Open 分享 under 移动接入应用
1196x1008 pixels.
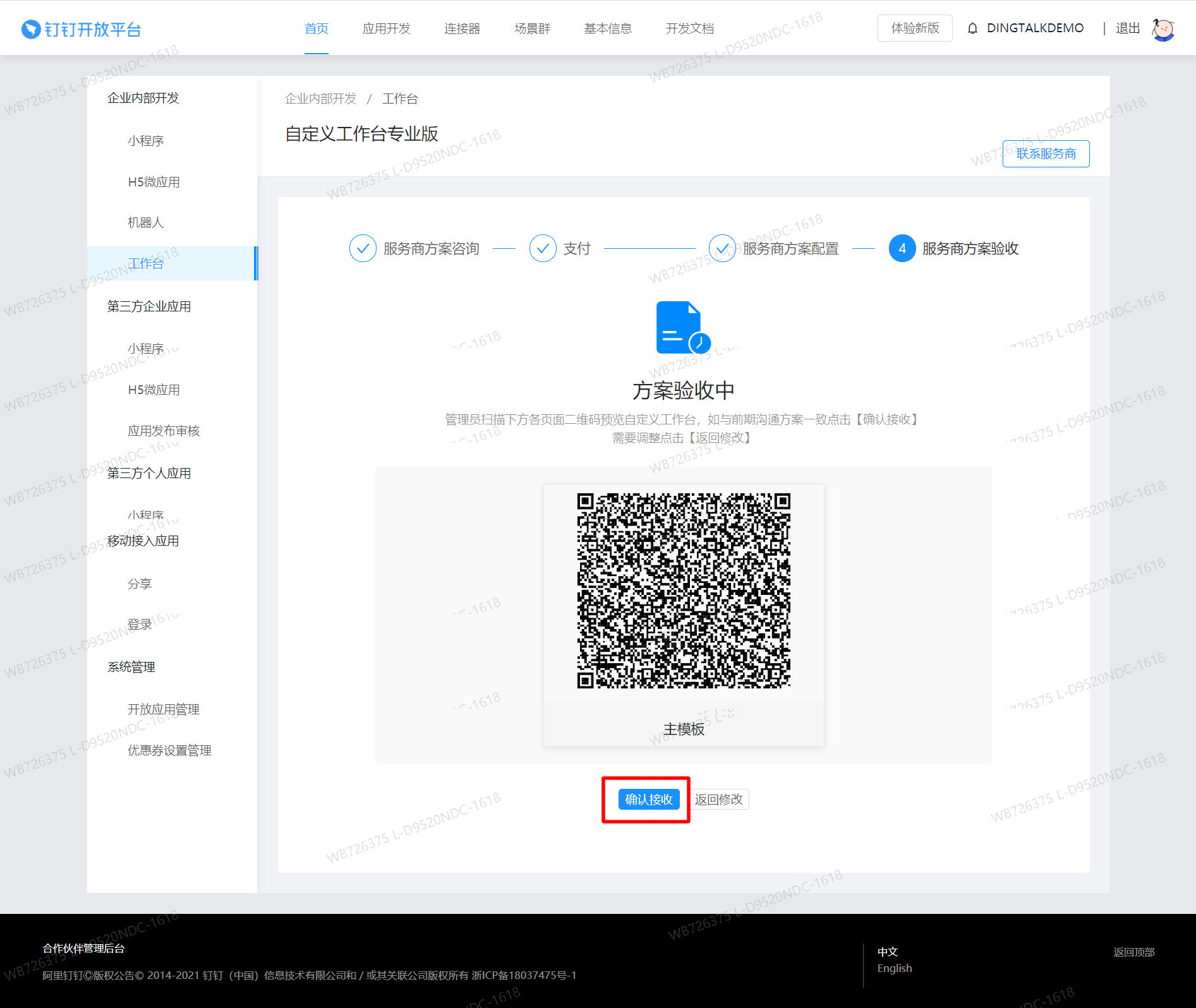[x=140, y=584]
